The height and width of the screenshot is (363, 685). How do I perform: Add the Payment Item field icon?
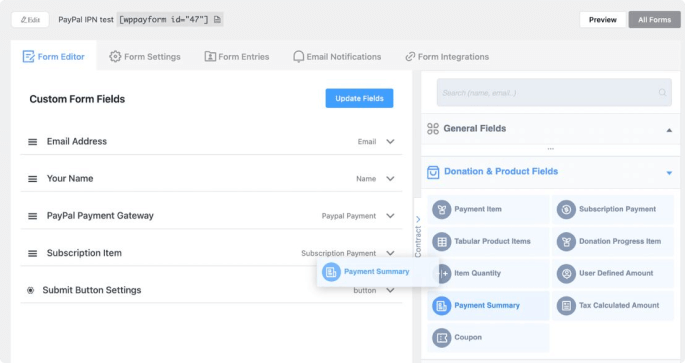pos(442,209)
